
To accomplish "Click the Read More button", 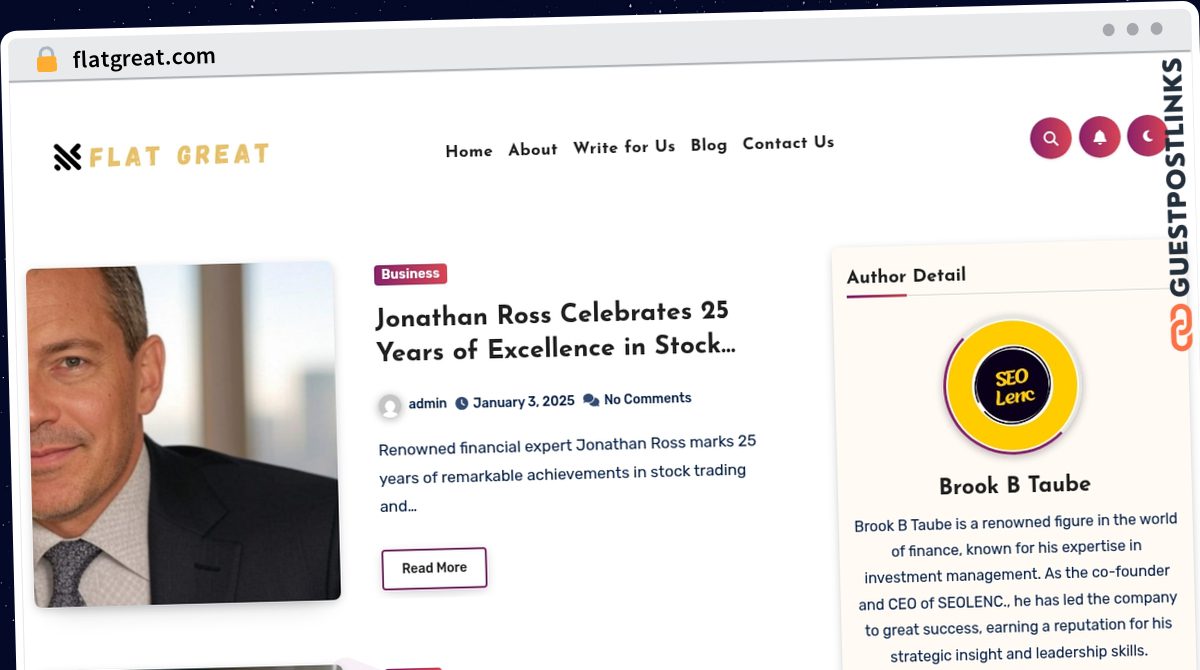I will pos(434,568).
